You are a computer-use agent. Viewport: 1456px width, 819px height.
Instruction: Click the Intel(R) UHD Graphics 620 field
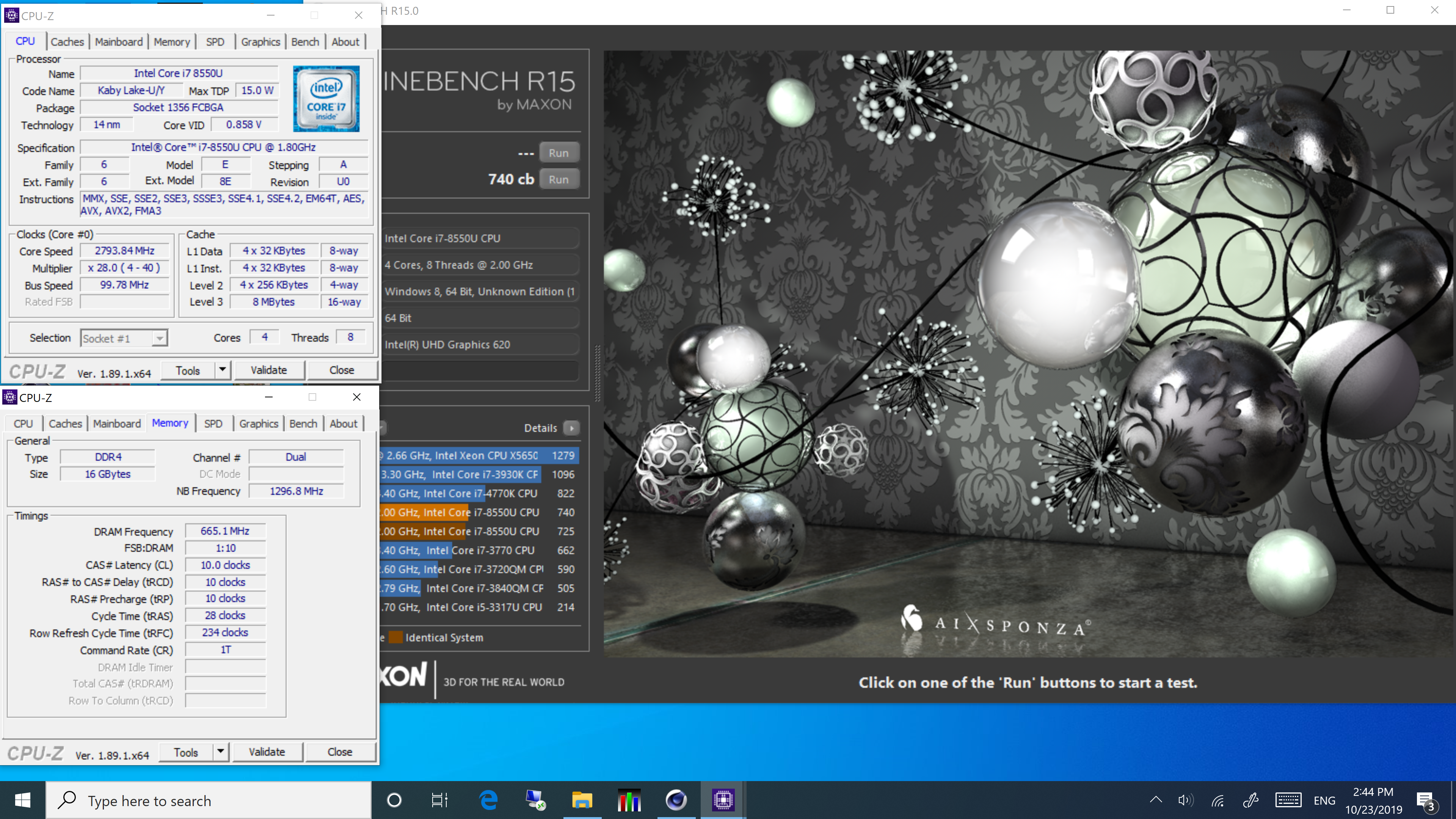[x=480, y=345]
